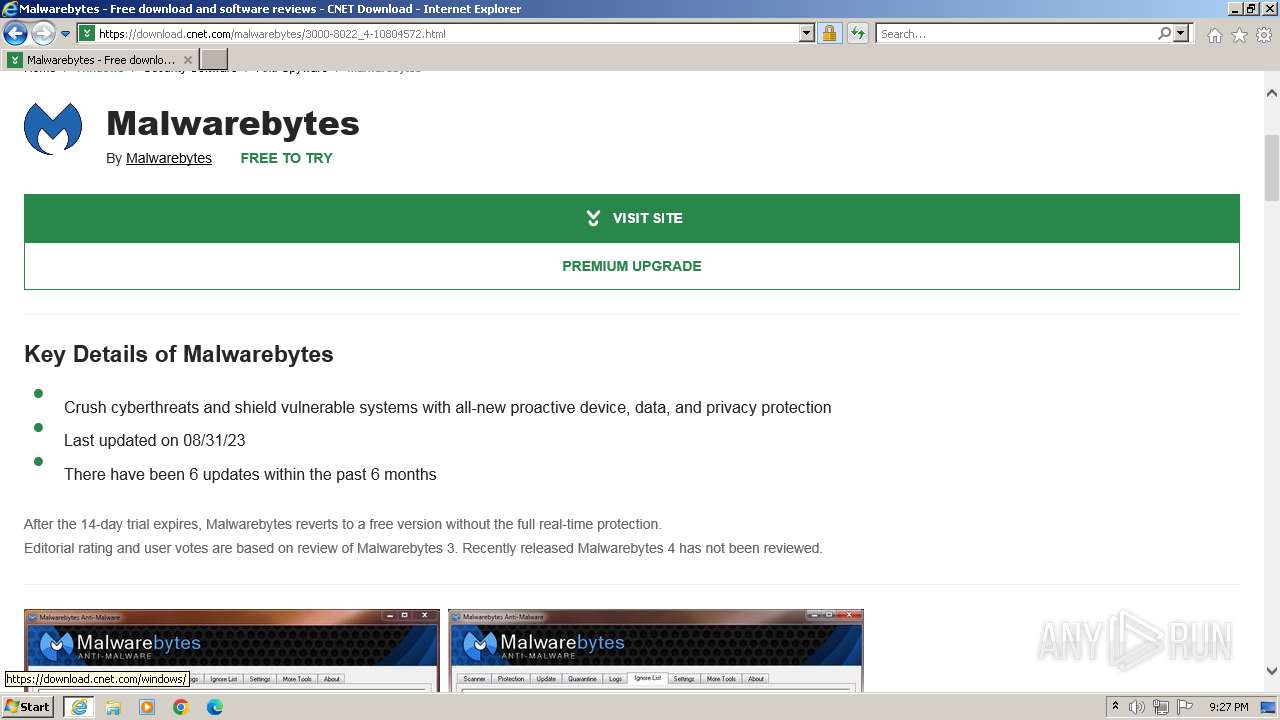Click the 'Last updated on 08/31/23' text
This screenshot has width=1280, height=720.
coord(155,440)
